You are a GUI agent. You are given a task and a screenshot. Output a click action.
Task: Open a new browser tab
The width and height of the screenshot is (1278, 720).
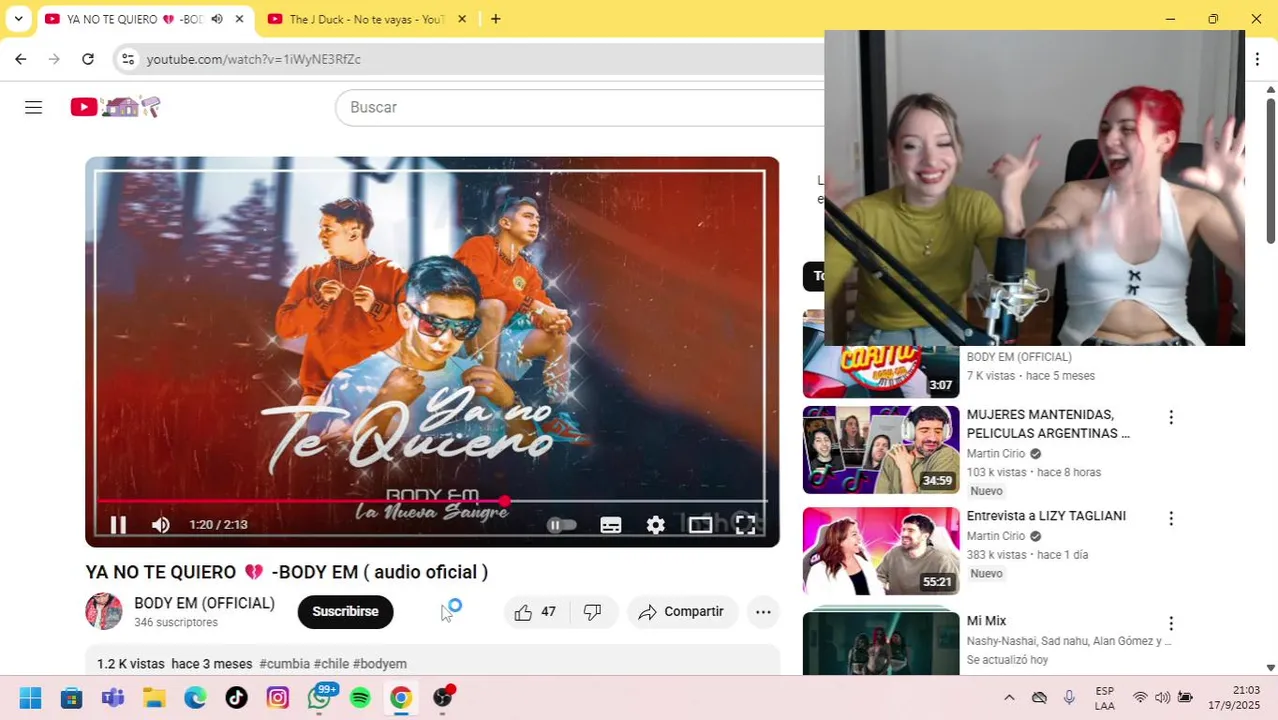495,19
